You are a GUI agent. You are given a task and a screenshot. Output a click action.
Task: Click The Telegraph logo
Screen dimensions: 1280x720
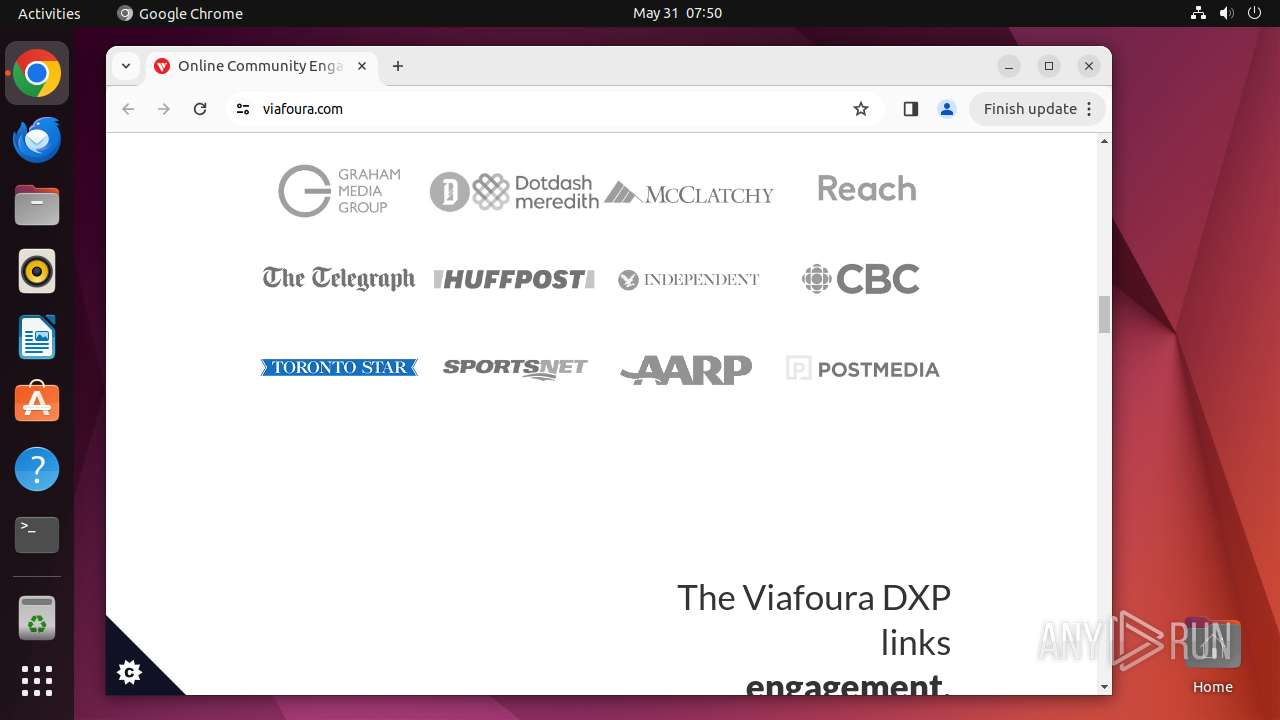coord(339,279)
